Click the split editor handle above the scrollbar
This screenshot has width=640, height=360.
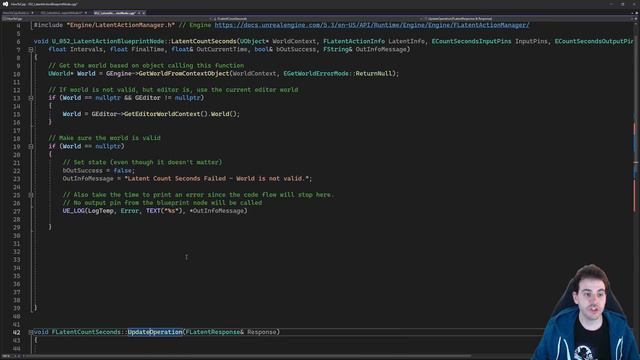tap(636, 19)
